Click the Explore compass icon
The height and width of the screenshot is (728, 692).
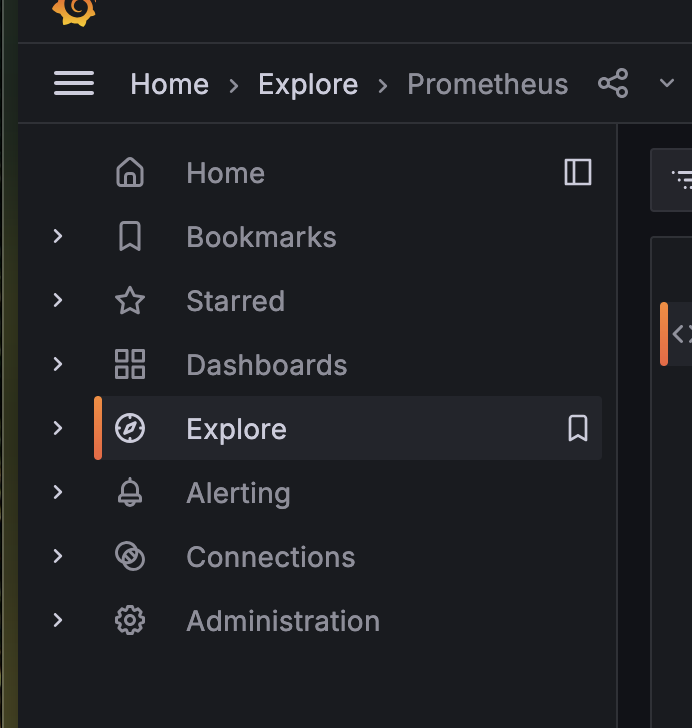click(130, 429)
